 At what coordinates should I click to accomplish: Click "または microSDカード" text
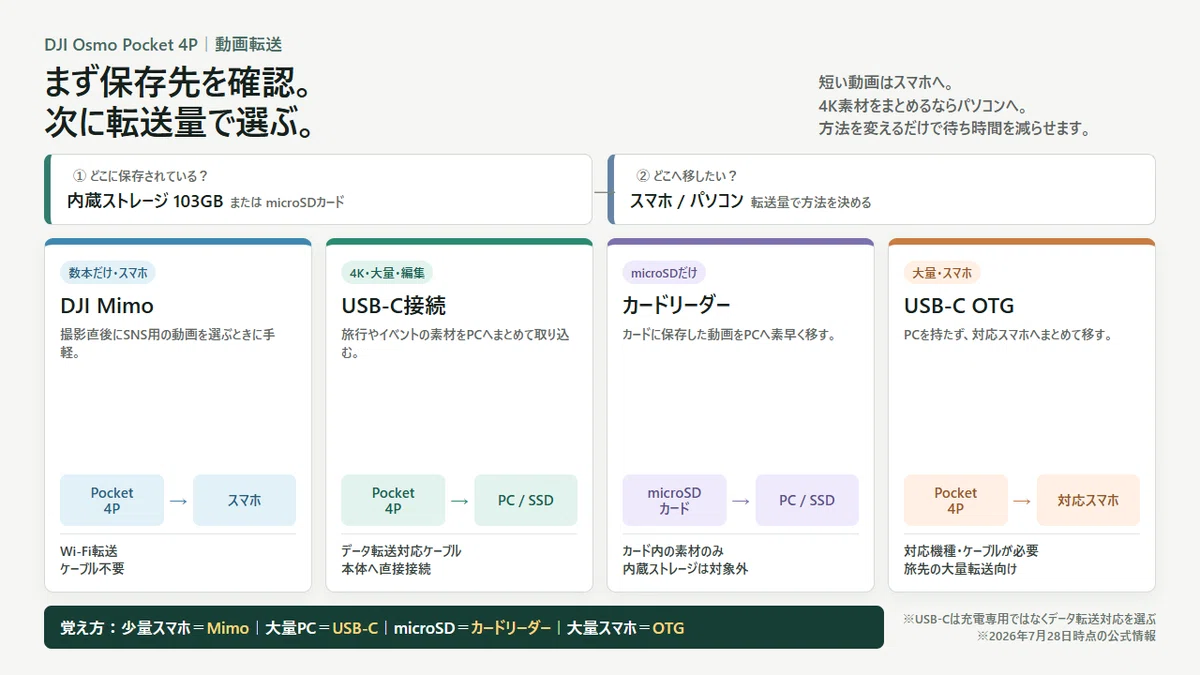(287, 202)
